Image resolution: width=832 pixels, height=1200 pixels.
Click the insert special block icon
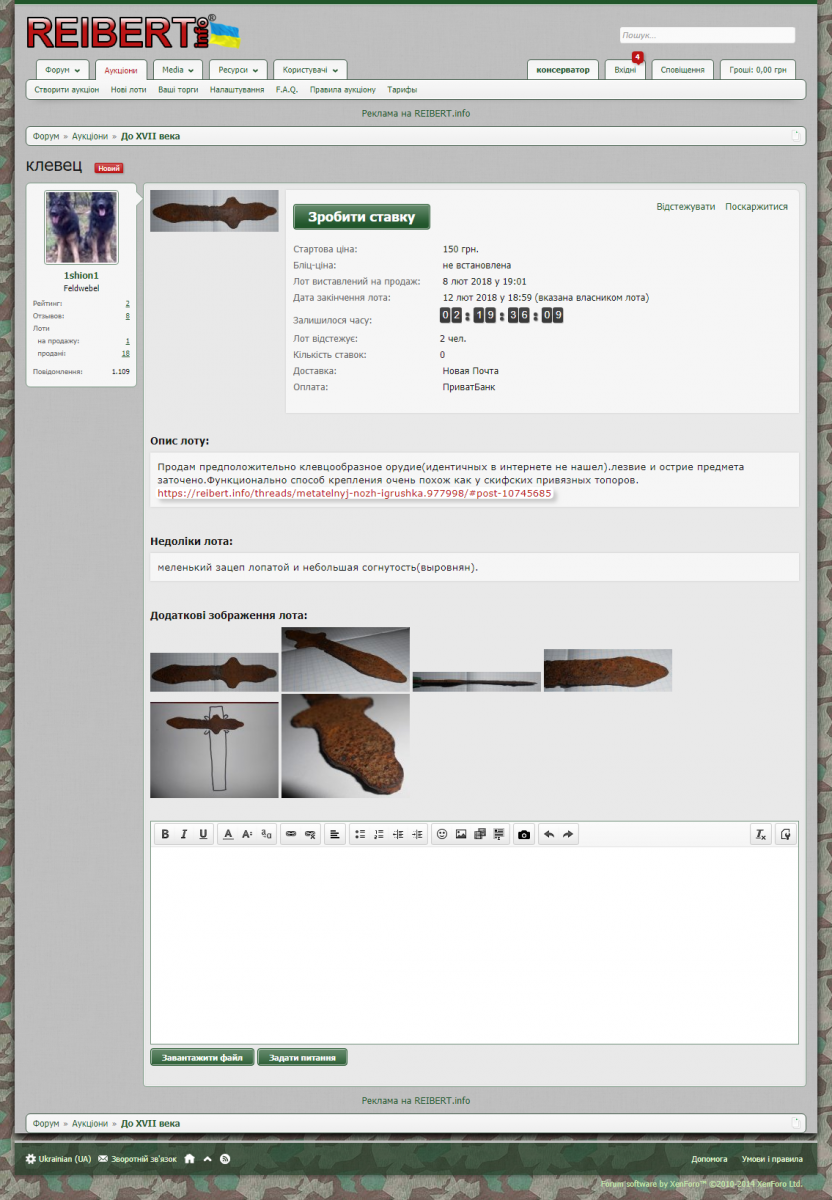499,834
